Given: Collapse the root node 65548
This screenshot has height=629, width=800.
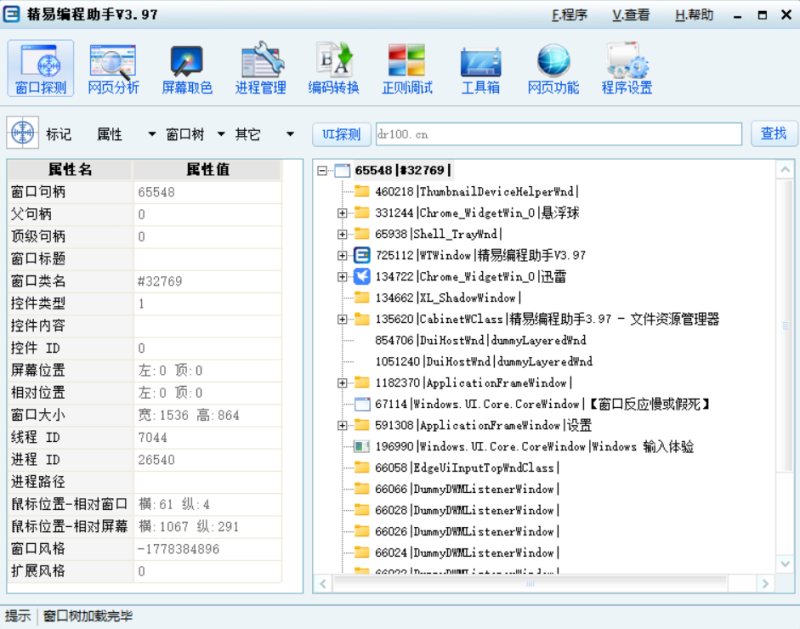Looking at the screenshot, I should coord(322,170).
